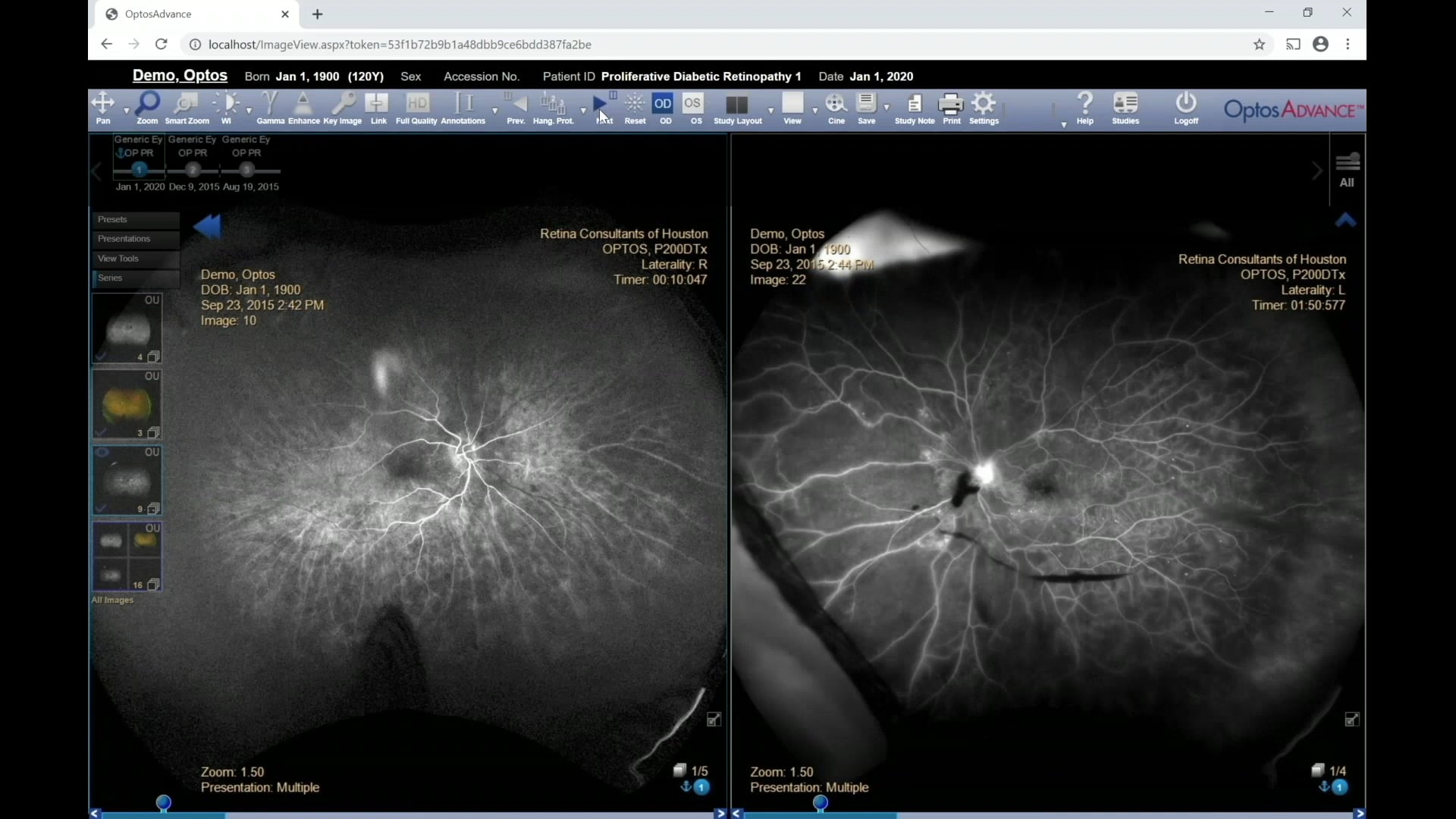Select the Pan tool
The image size is (1456, 819).
pyautogui.click(x=102, y=108)
